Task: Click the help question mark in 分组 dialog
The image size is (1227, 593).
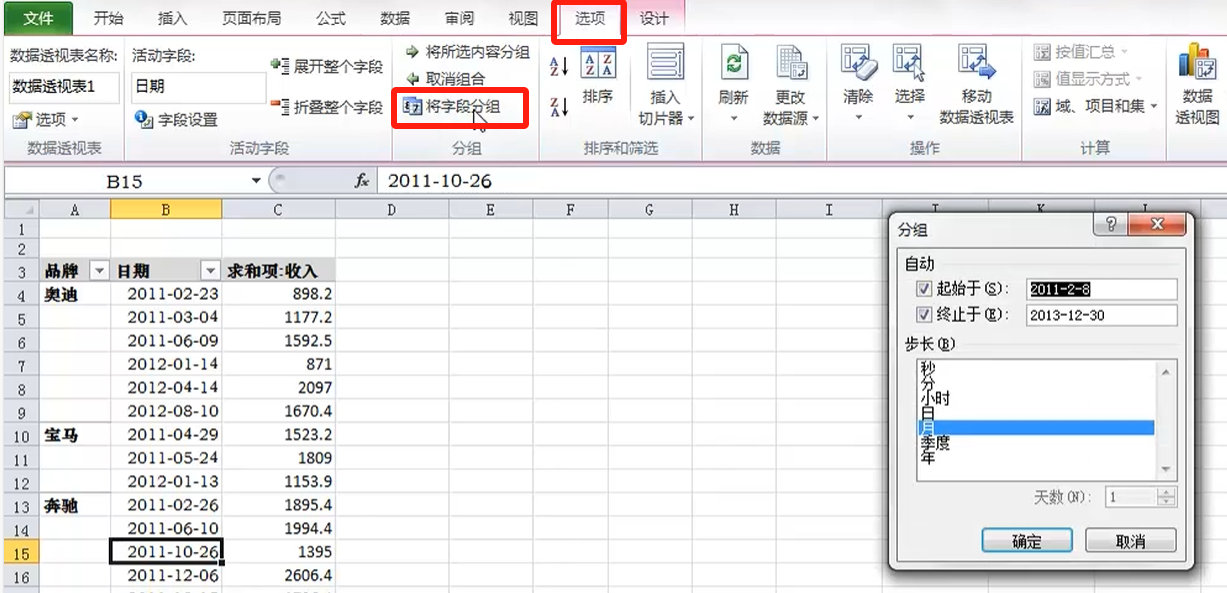Action: [x=1110, y=224]
